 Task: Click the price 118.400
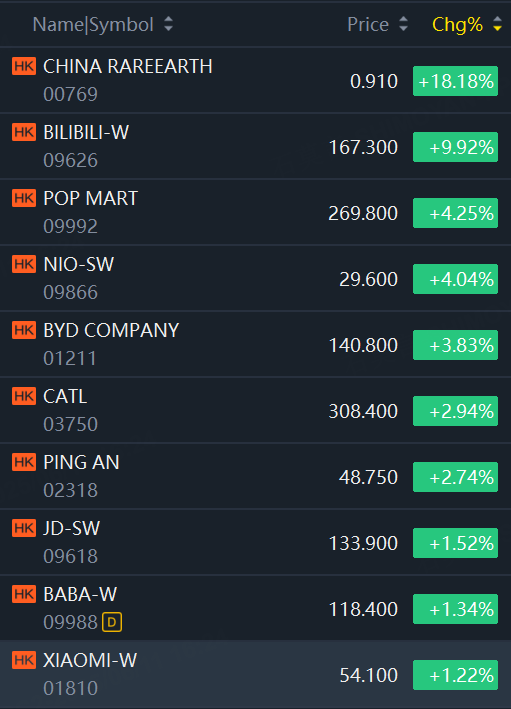[x=363, y=610]
